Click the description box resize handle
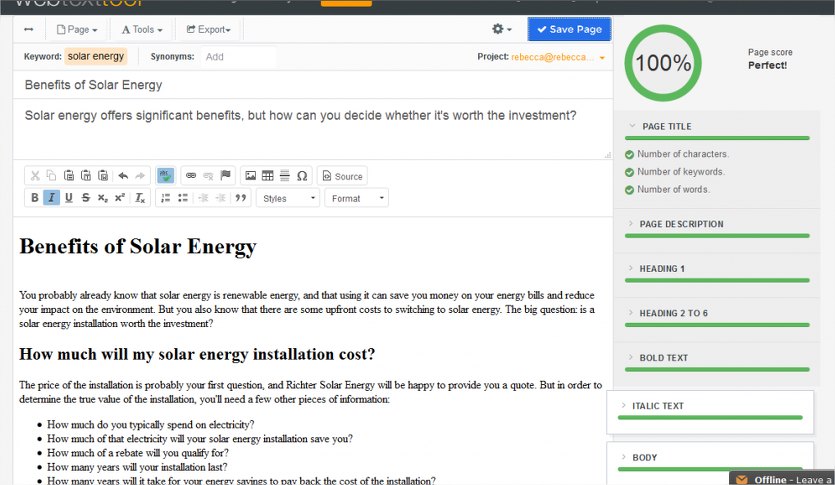The width and height of the screenshot is (835, 485). click(608, 155)
